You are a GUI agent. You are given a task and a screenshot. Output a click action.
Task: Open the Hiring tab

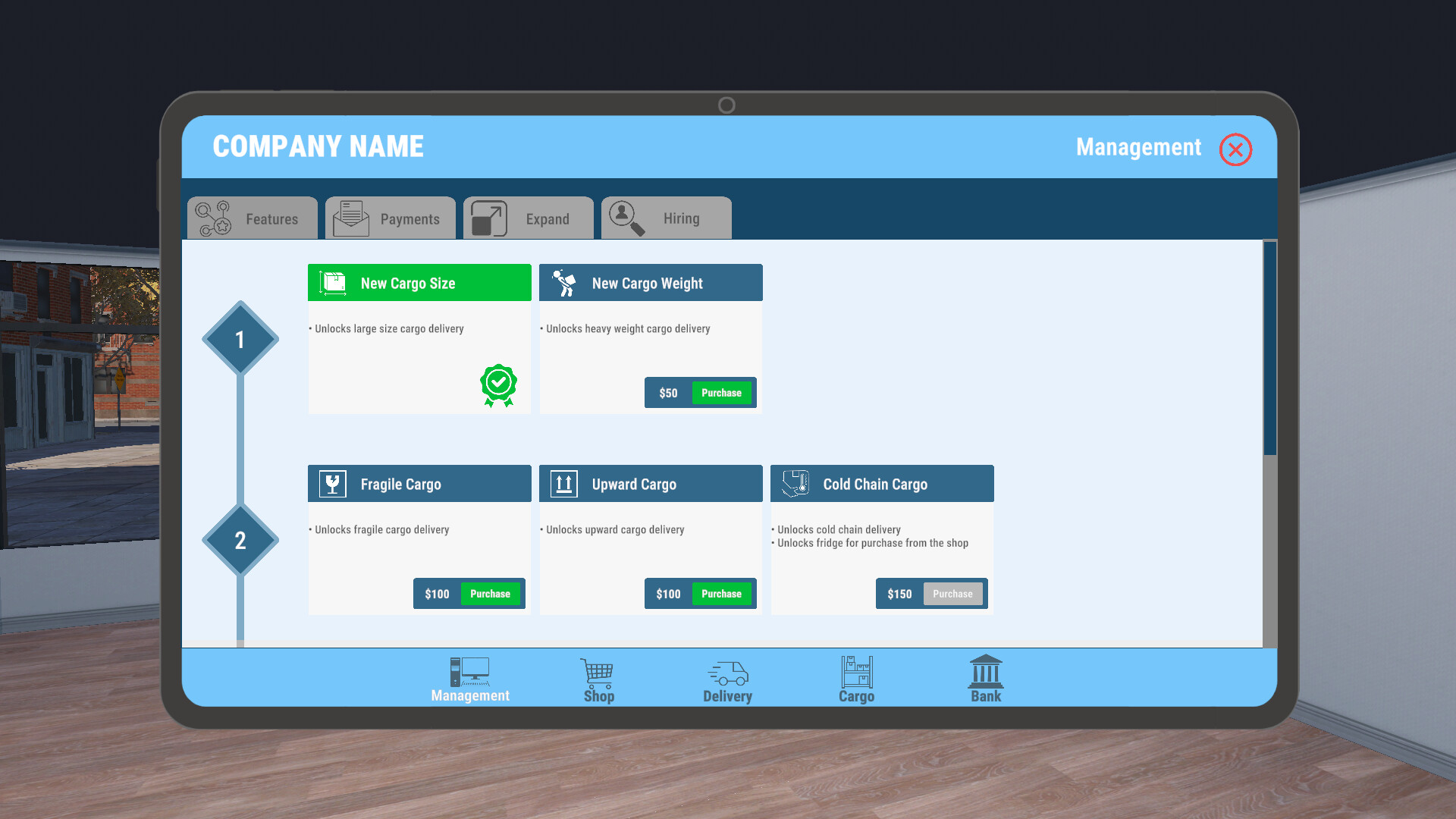[667, 218]
